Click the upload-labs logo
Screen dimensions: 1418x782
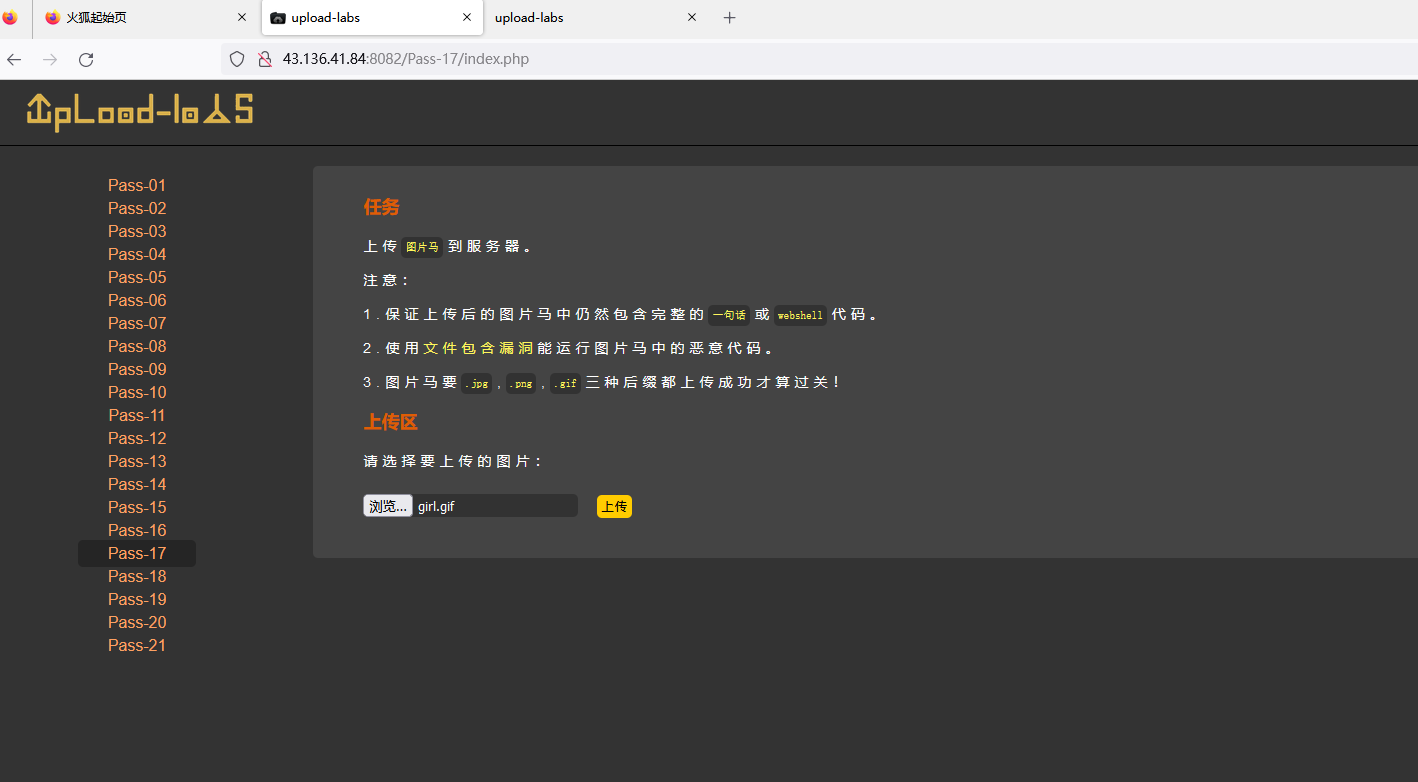tap(139, 111)
